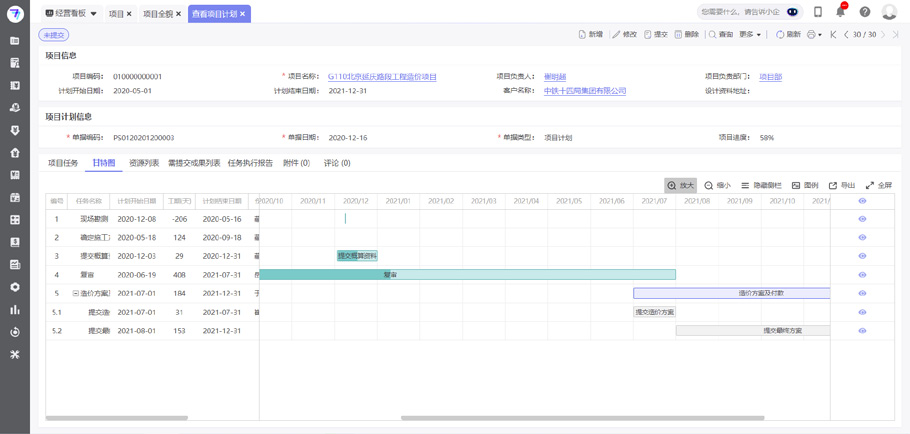The height and width of the screenshot is (434, 910).
Task: Toggle eye icon for row 4 复审
Action: pos(862,275)
